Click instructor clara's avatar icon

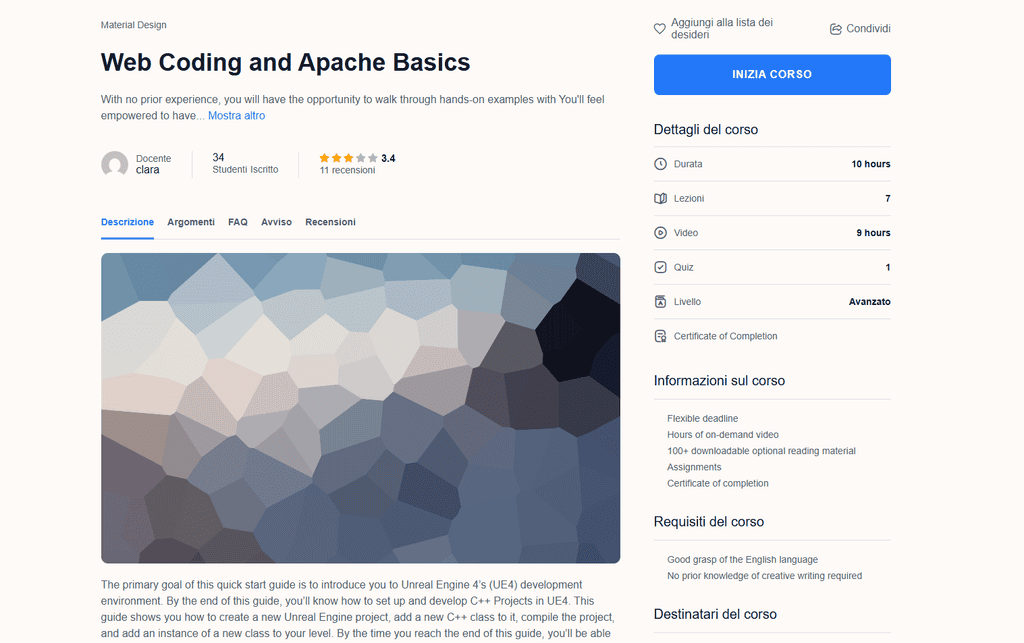[114, 165]
